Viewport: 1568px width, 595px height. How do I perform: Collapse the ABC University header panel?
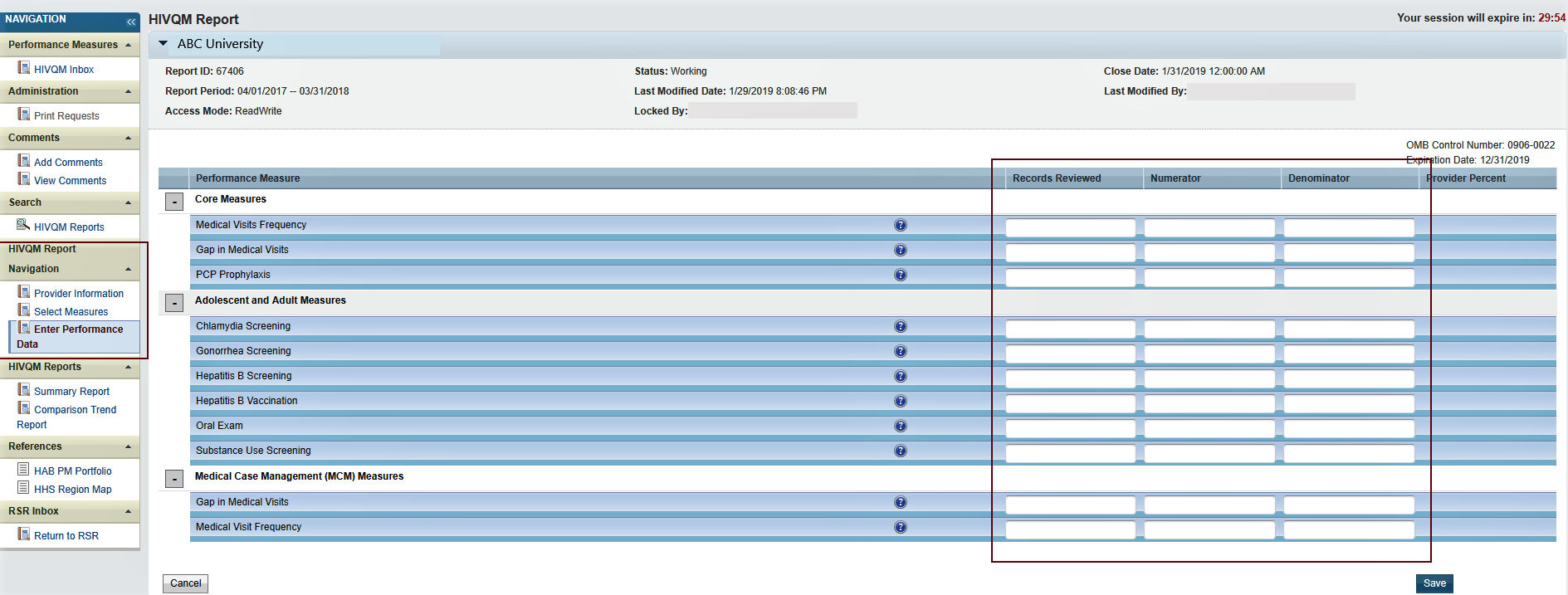[164, 44]
